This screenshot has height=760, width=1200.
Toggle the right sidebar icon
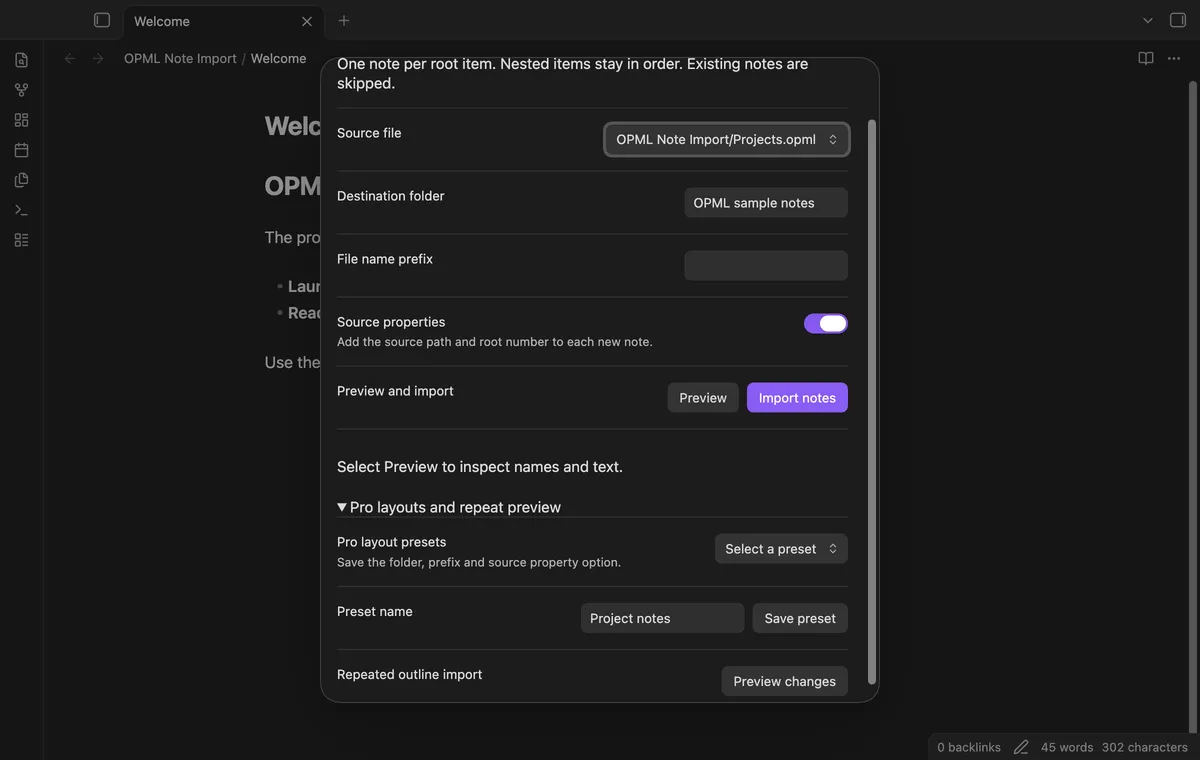1178,20
